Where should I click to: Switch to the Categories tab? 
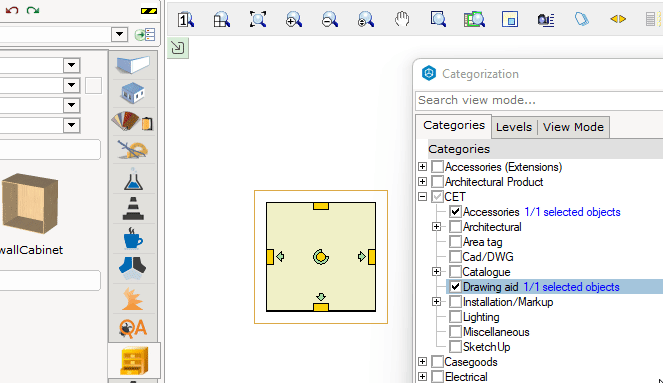pyautogui.click(x=454, y=126)
